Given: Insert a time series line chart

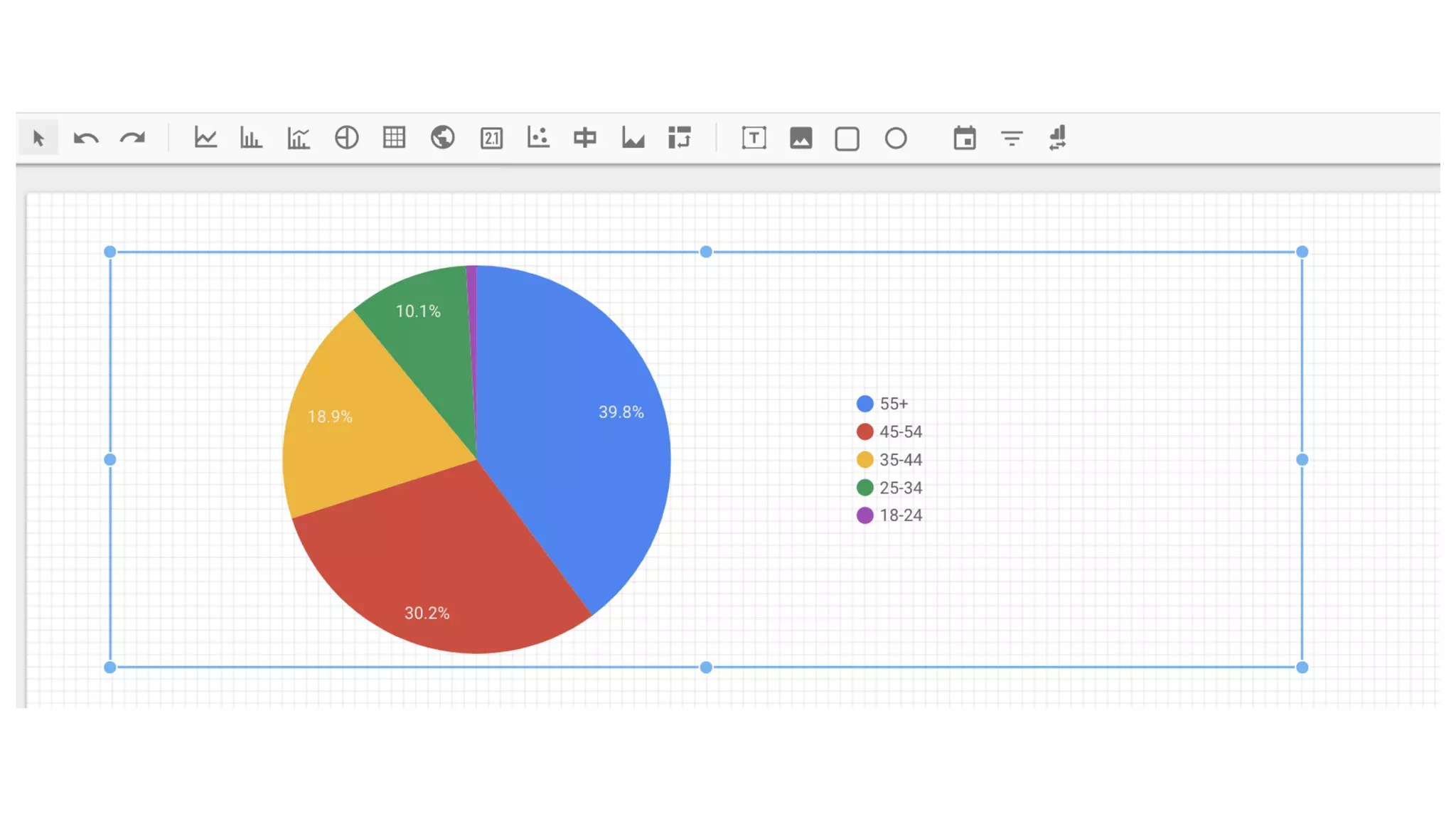Looking at the screenshot, I should click(205, 138).
